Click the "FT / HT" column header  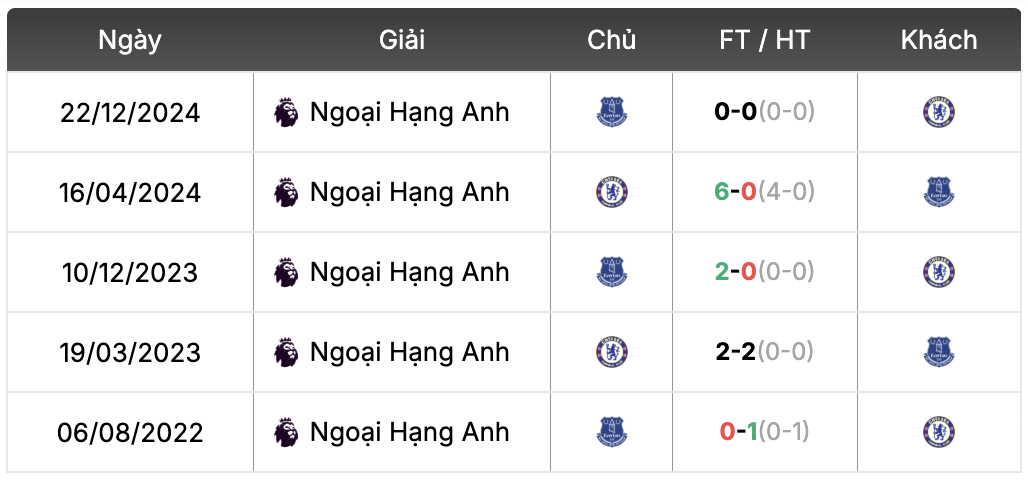[x=764, y=40]
